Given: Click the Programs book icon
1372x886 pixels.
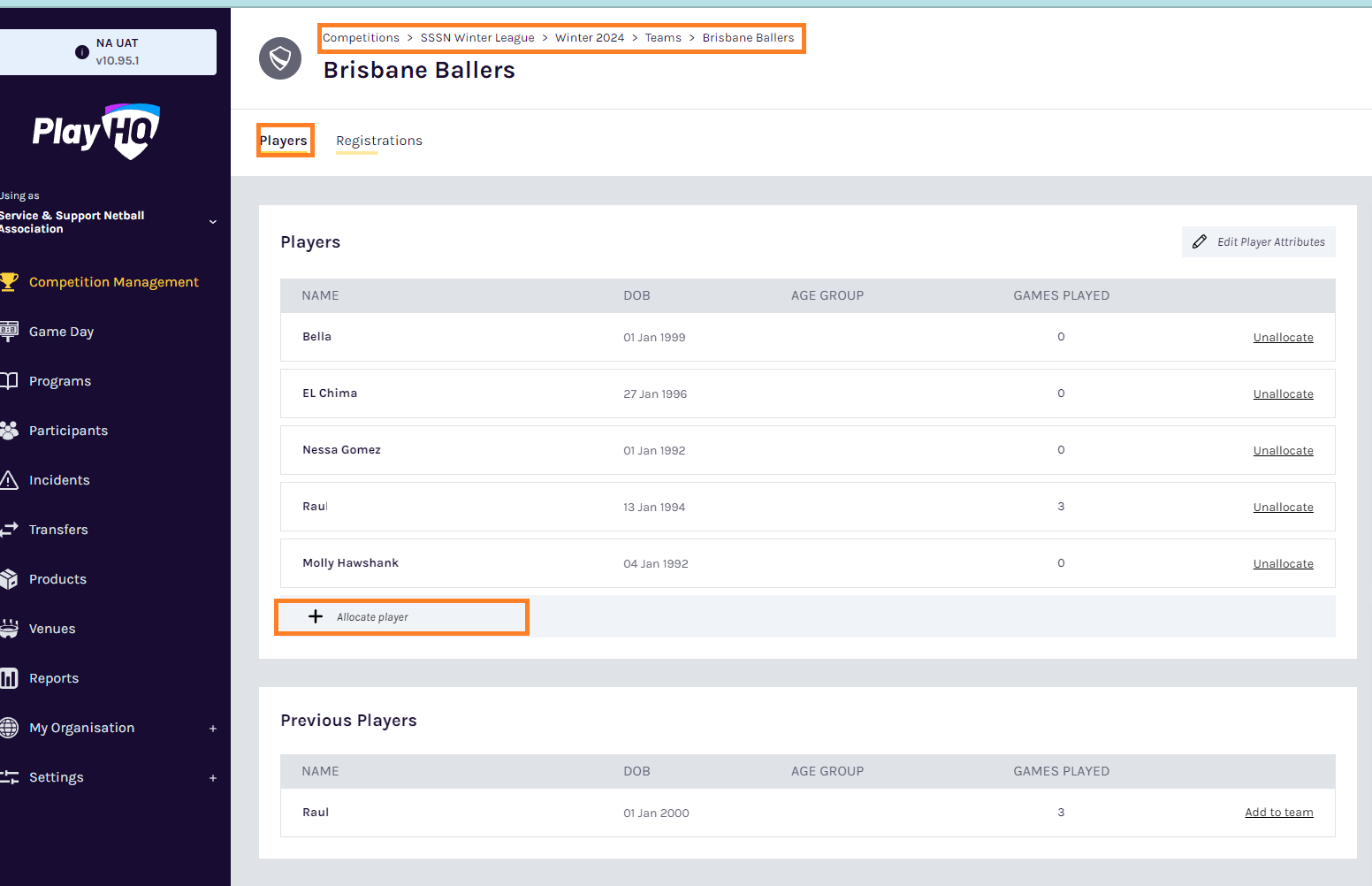Looking at the screenshot, I should (x=9, y=380).
